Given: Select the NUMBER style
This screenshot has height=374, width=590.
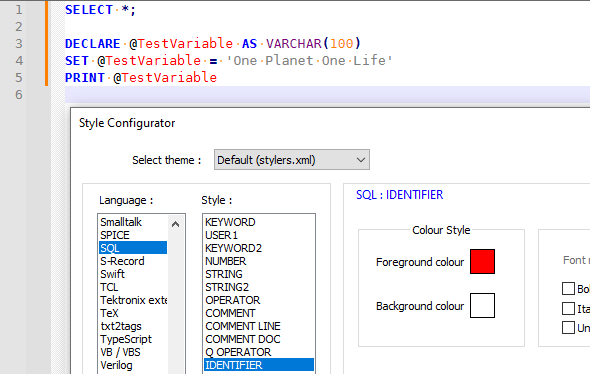Looking at the screenshot, I should point(259,261).
